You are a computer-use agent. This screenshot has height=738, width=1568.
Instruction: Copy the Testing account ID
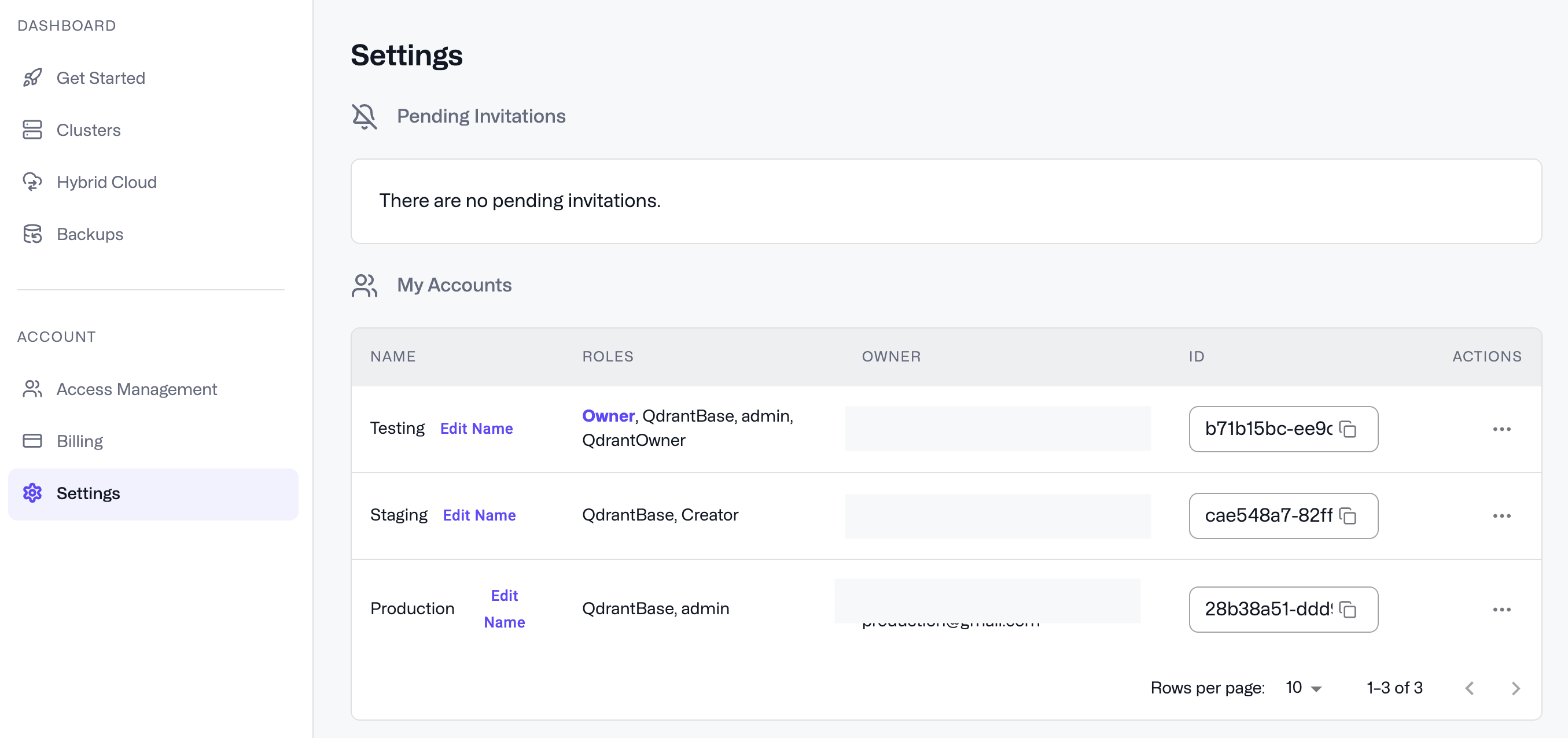pos(1349,430)
